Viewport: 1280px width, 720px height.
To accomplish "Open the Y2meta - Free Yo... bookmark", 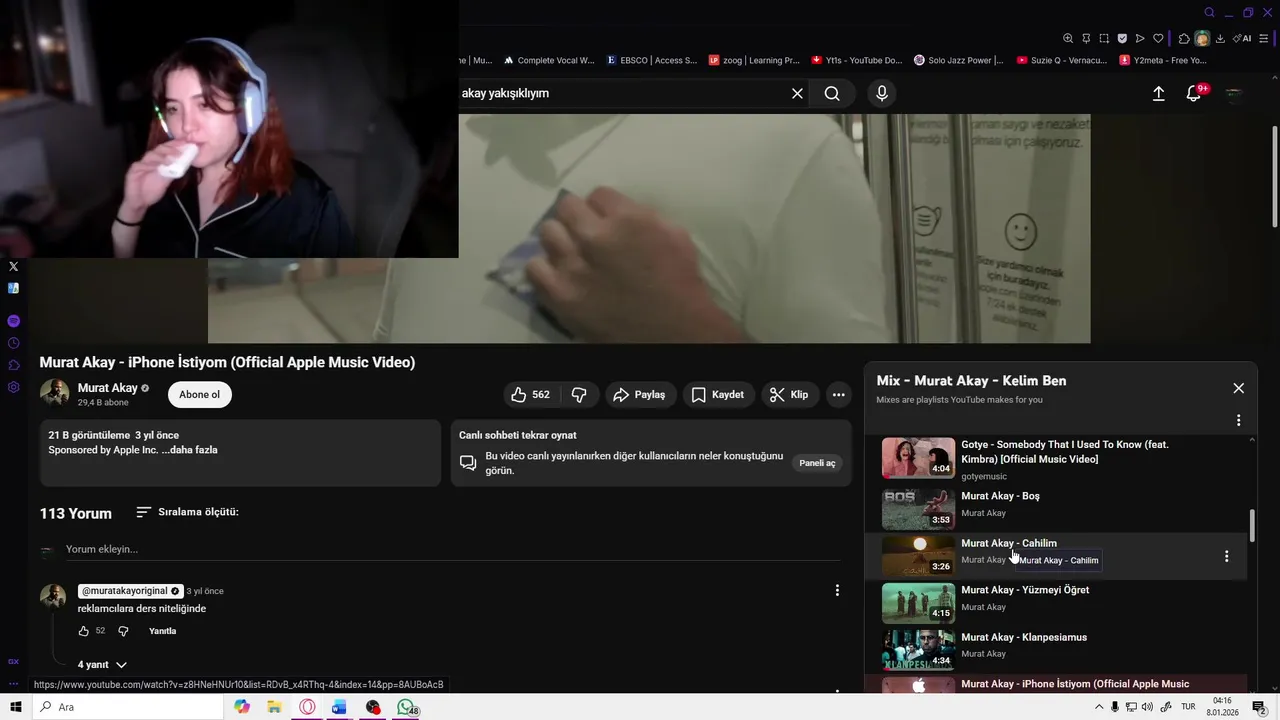I will [1163, 60].
